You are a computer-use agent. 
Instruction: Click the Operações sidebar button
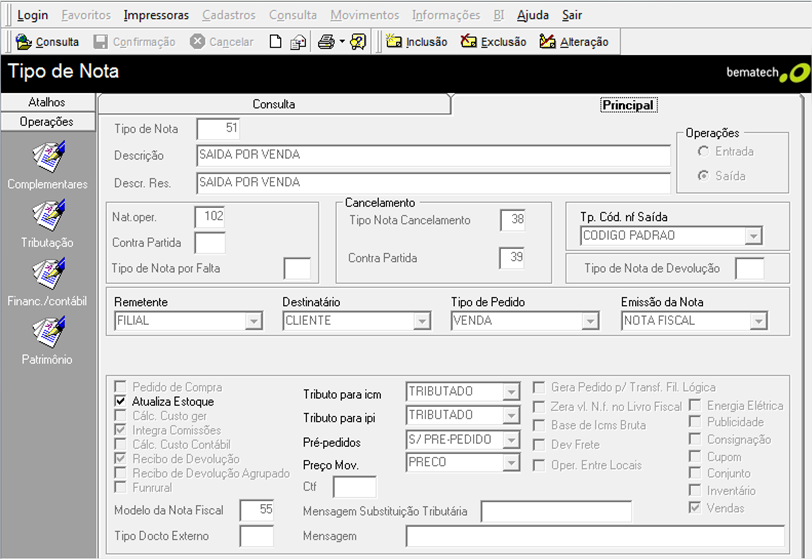[x=48, y=122]
